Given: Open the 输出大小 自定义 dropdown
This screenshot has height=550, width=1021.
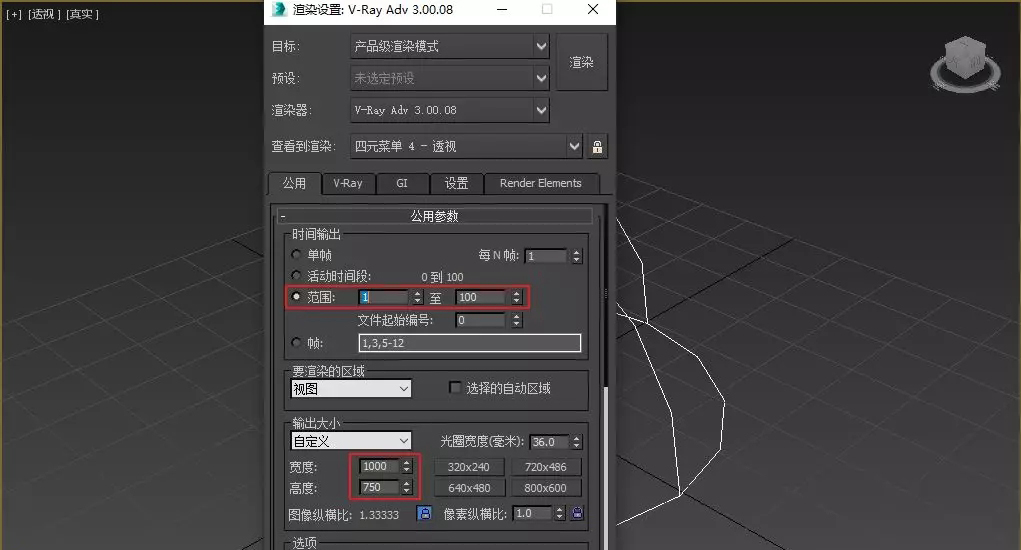Looking at the screenshot, I should (350, 441).
